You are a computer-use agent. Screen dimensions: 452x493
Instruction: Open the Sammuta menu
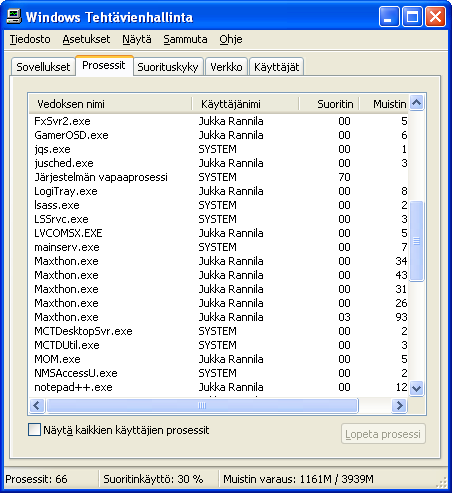tap(185, 39)
